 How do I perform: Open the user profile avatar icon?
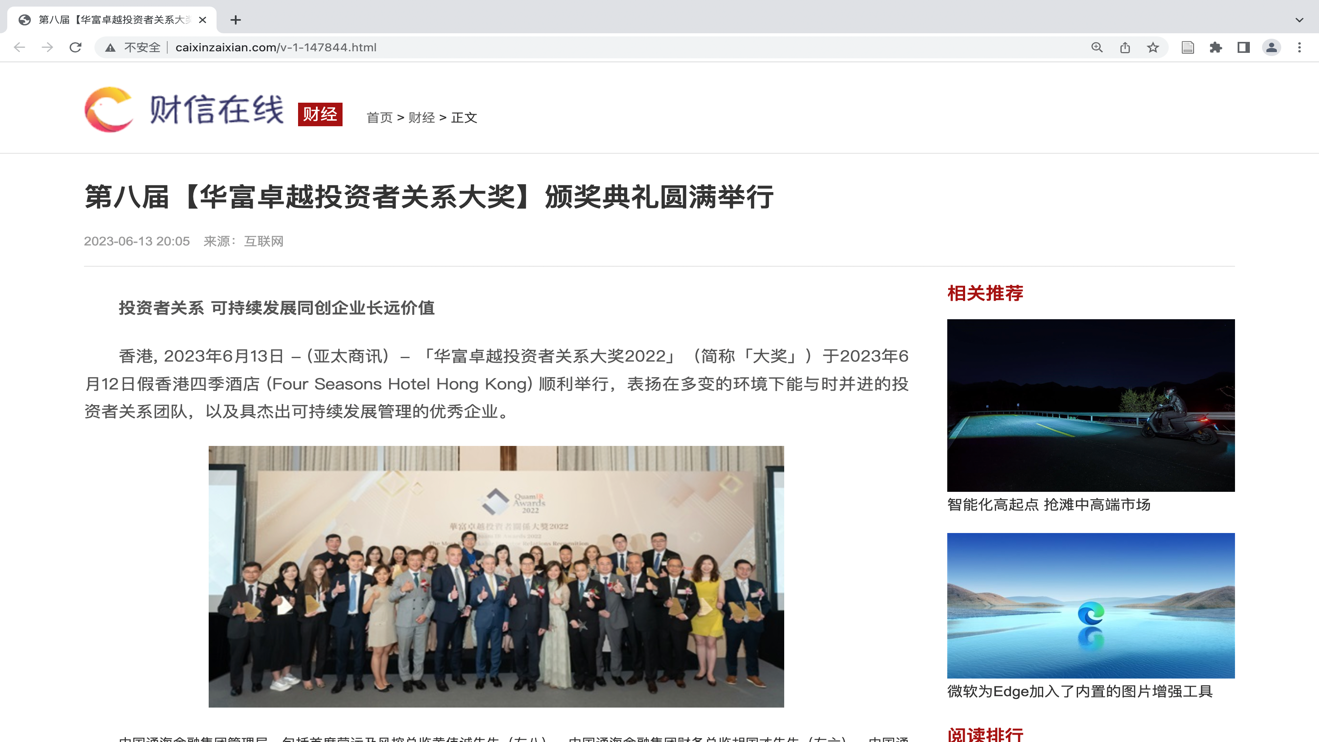pos(1272,47)
